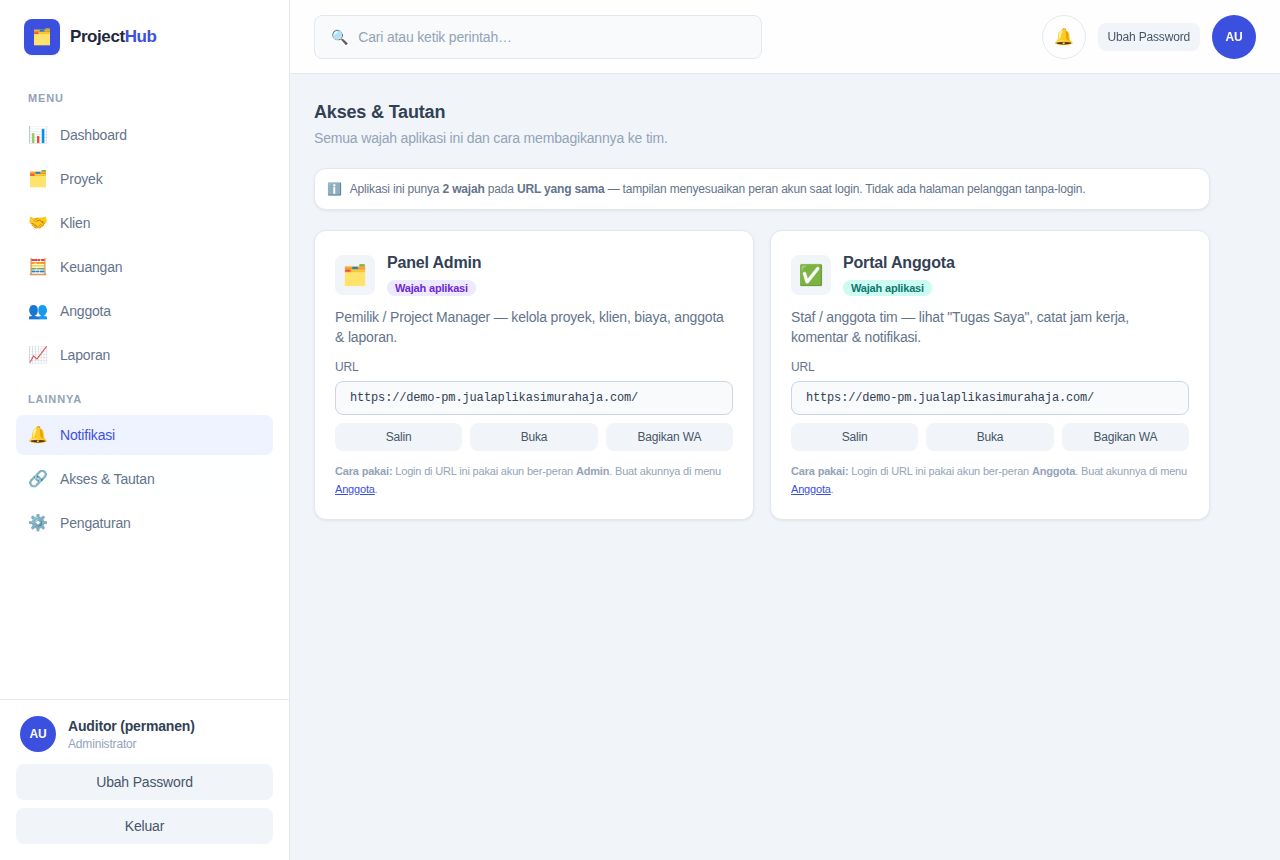
Task: Click the Pengaturan gear icon
Action: (x=38, y=523)
